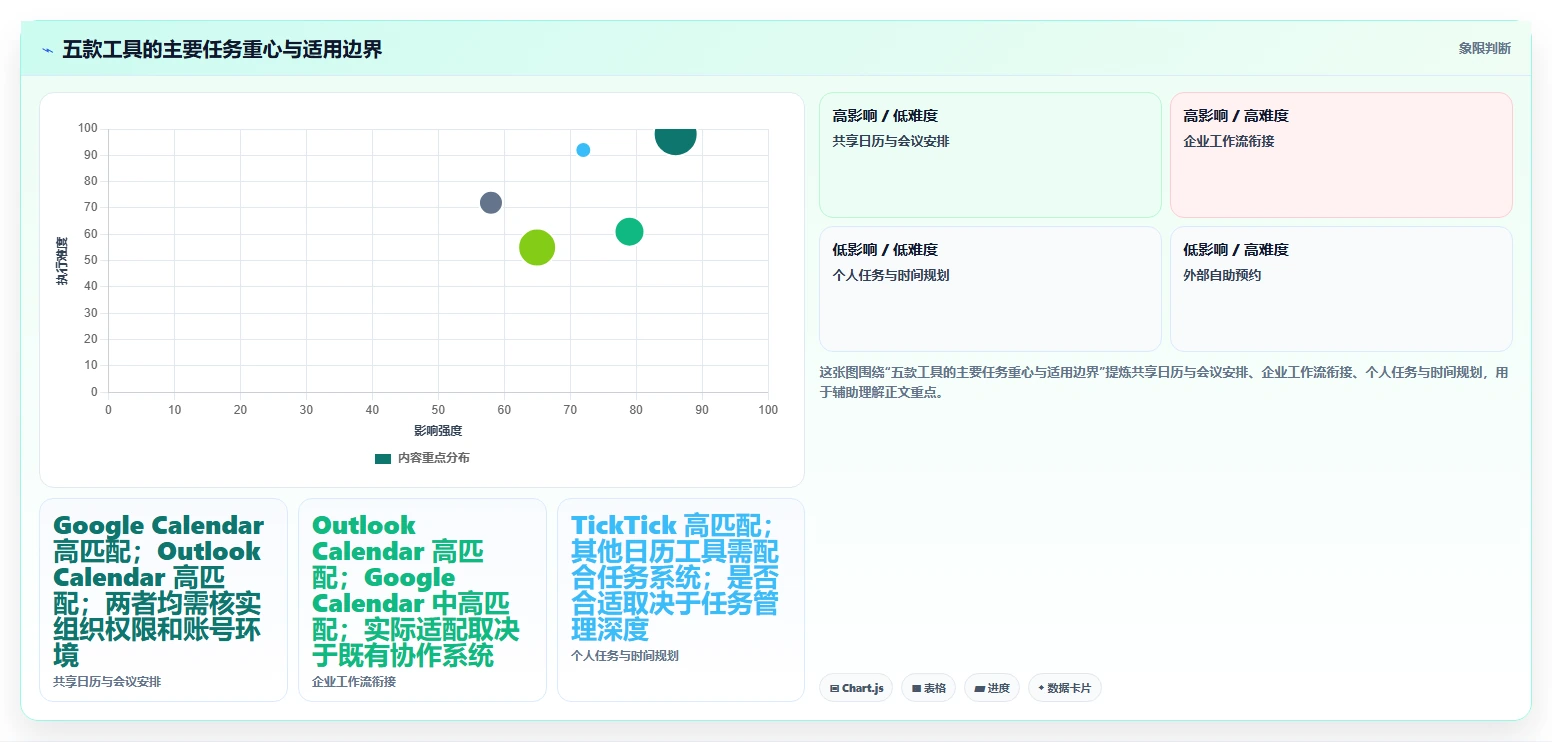Open the TickTick 高匹配 data card
1552x742 pixels.
681,600
